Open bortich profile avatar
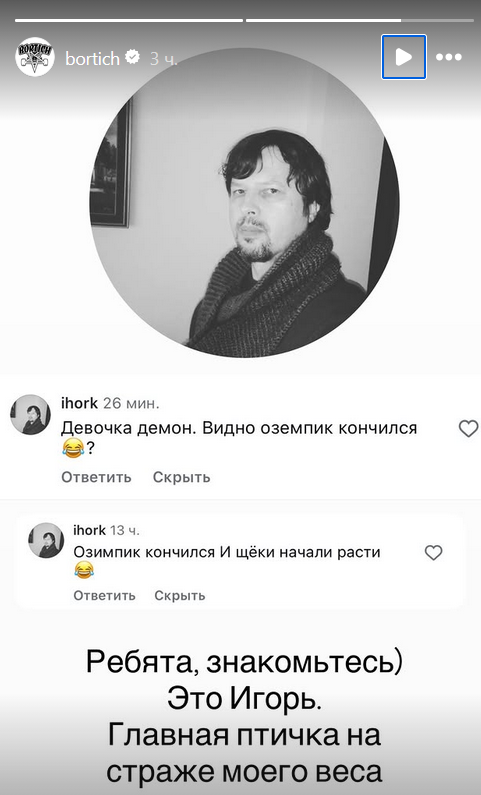The width and height of the screenshot is (481, 795). pyautogui.click(x=34, y=57)
